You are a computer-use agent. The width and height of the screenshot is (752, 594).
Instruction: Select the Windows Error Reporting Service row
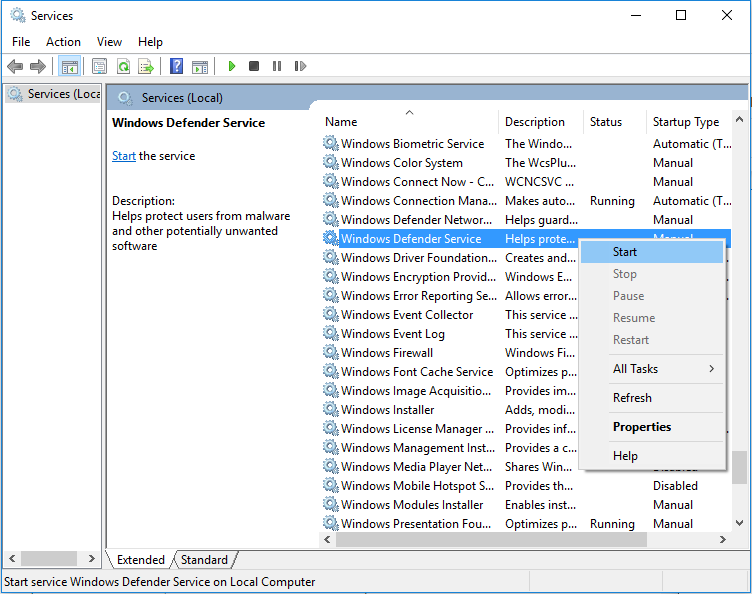click(450, 296)
